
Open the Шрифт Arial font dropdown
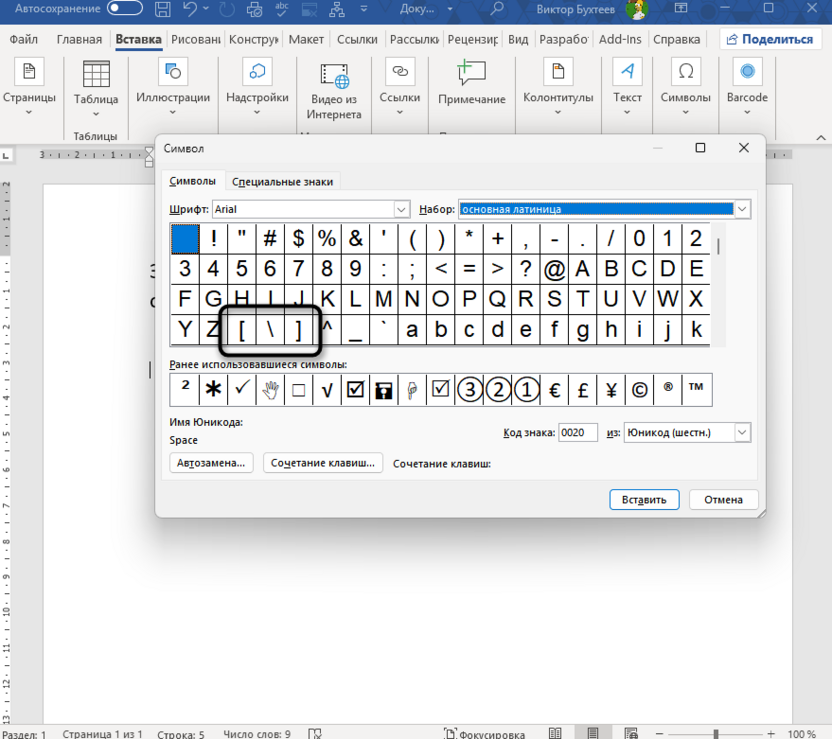(x=402, y=210)
